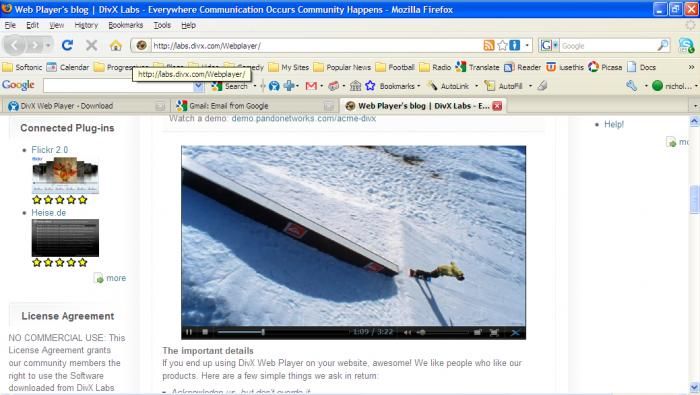Open the RSS feed icon in address bar
This screenshot has width=700, height=395.
[489, 45]
